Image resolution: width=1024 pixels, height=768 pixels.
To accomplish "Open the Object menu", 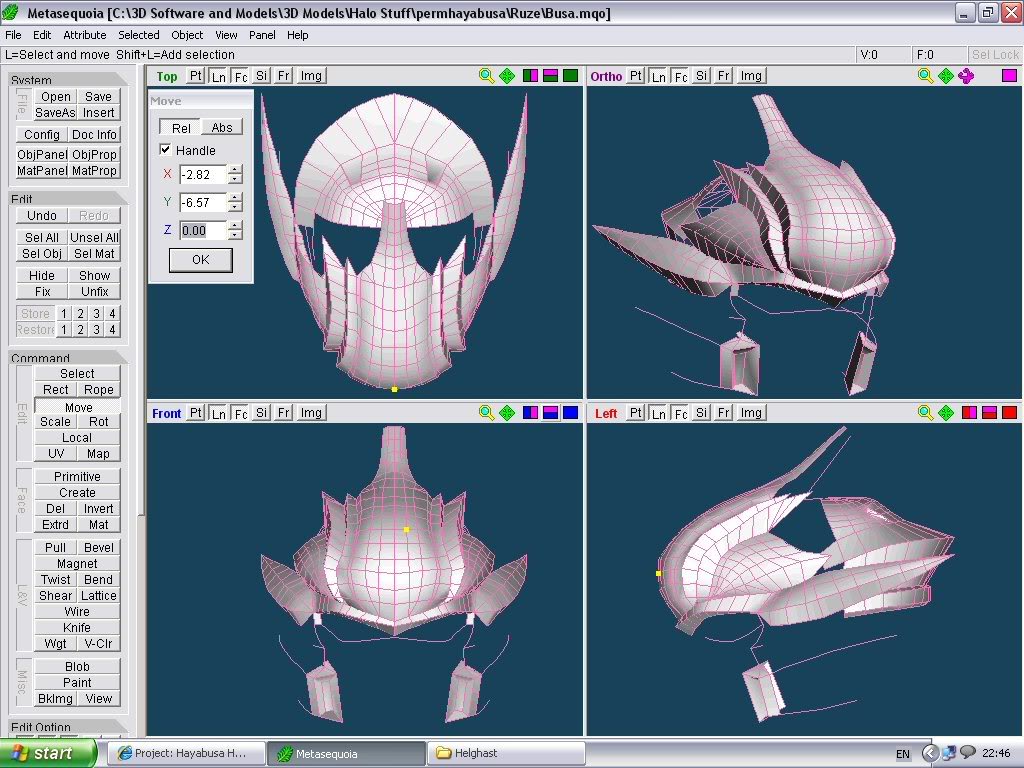I will click(187, 35).
